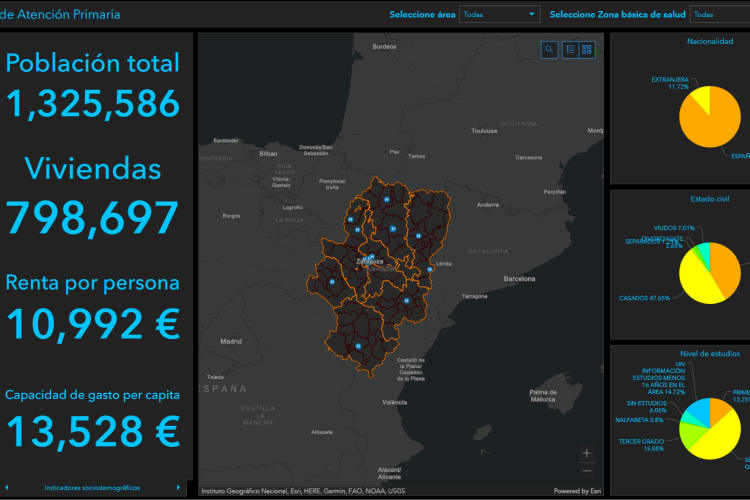Click the EXTRANJERA 11.72% label
Screen dimensions: 750x500
point(670,83)
